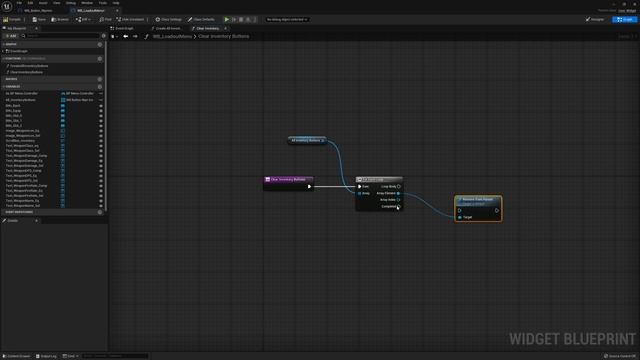Switch to the first WB_Button asset tab
The image size is (640, 360).
pyautogui.click(x=38, y=11)
